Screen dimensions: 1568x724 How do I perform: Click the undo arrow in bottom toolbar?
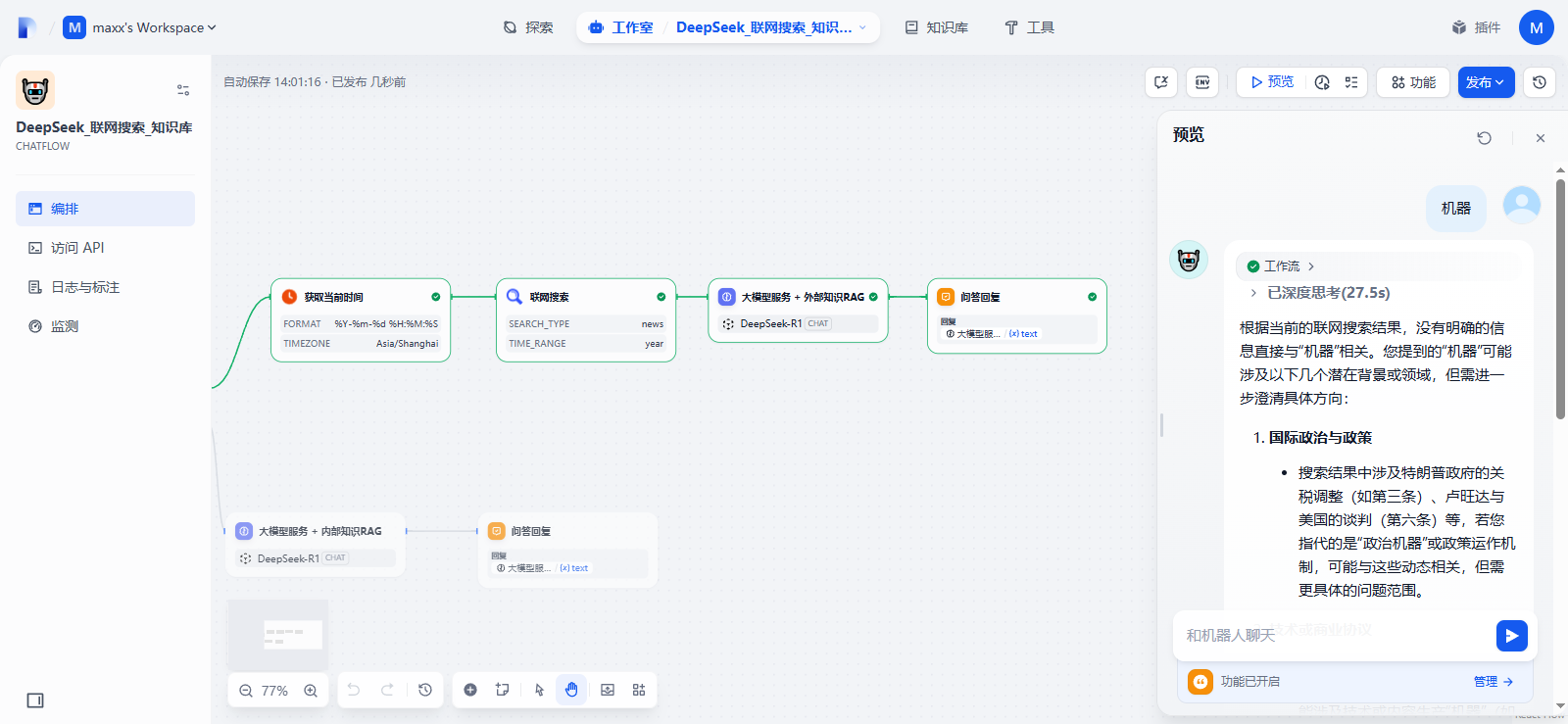pyautogui.click(x=354, y=690)
